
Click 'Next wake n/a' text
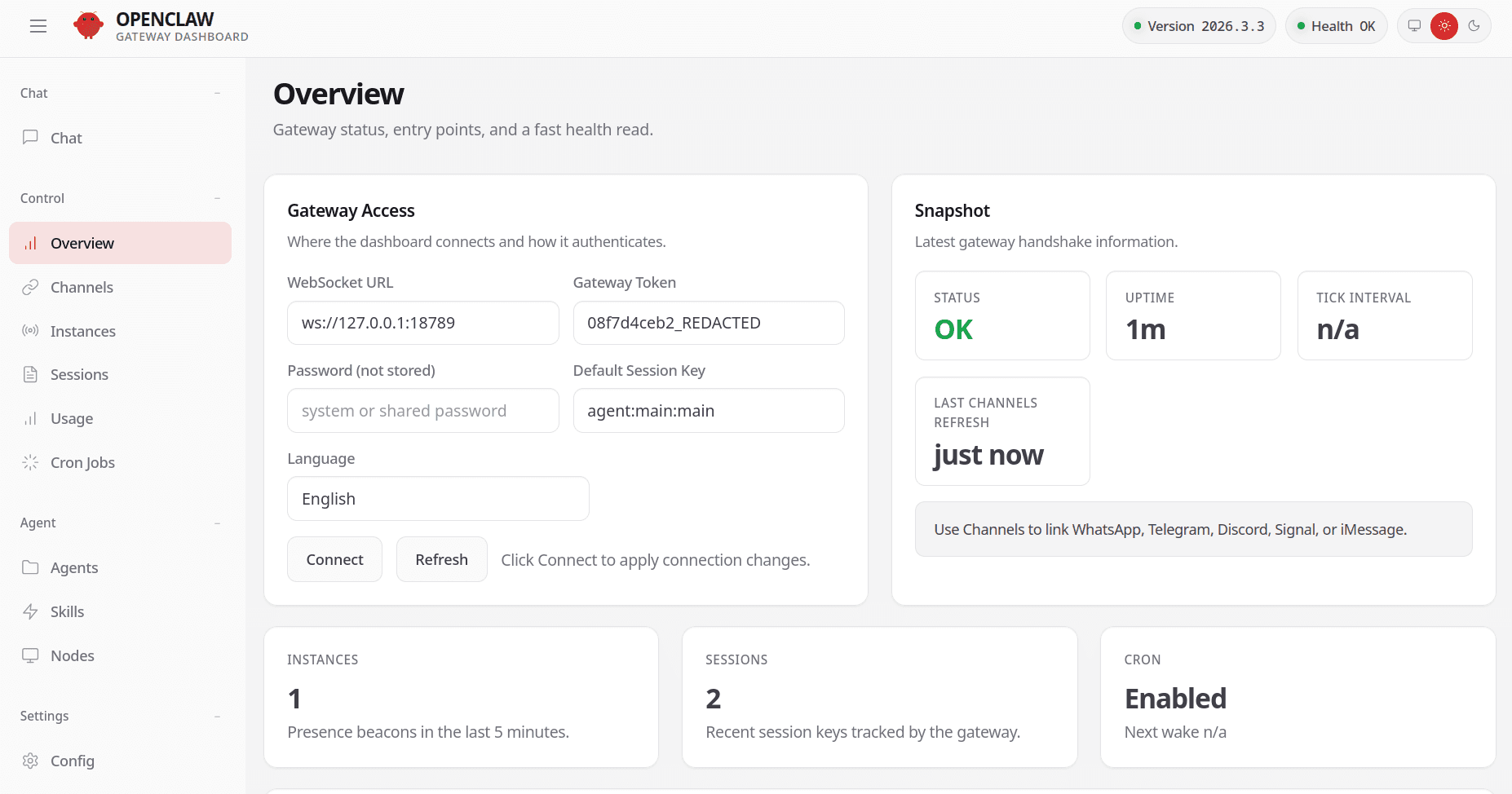(1175, 732)
